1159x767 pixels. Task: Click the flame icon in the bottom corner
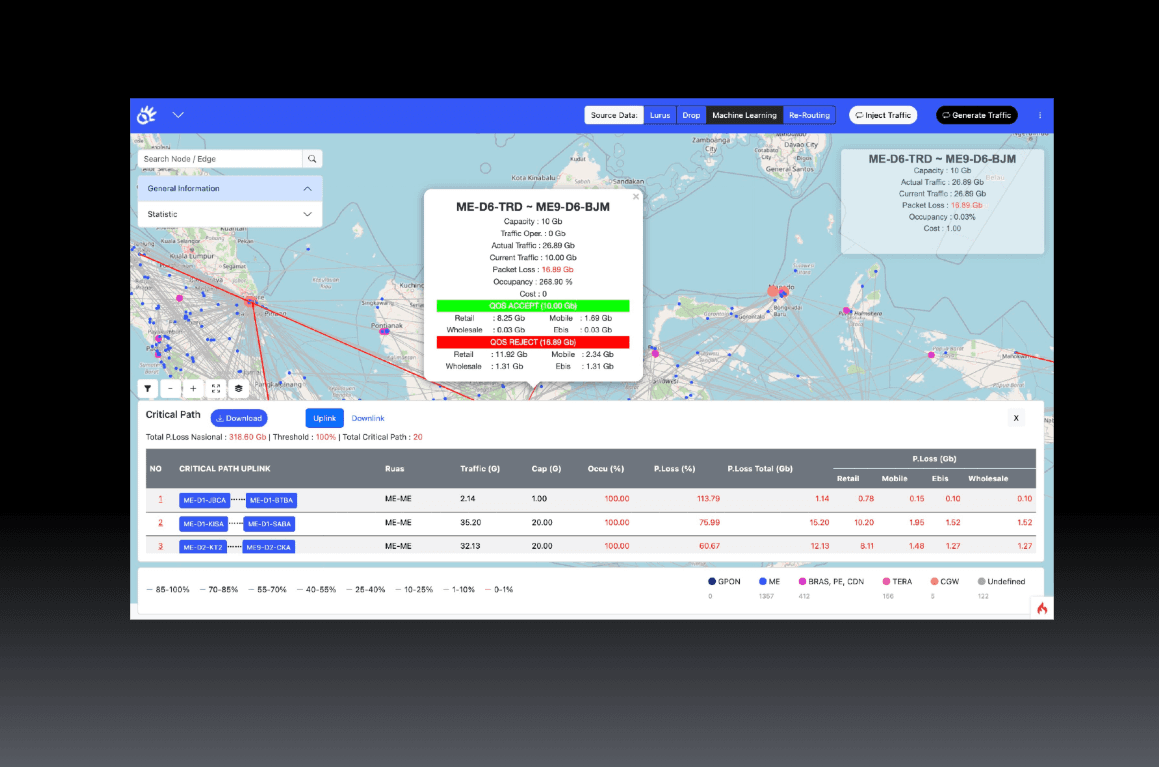click(x=1041, y=607)
